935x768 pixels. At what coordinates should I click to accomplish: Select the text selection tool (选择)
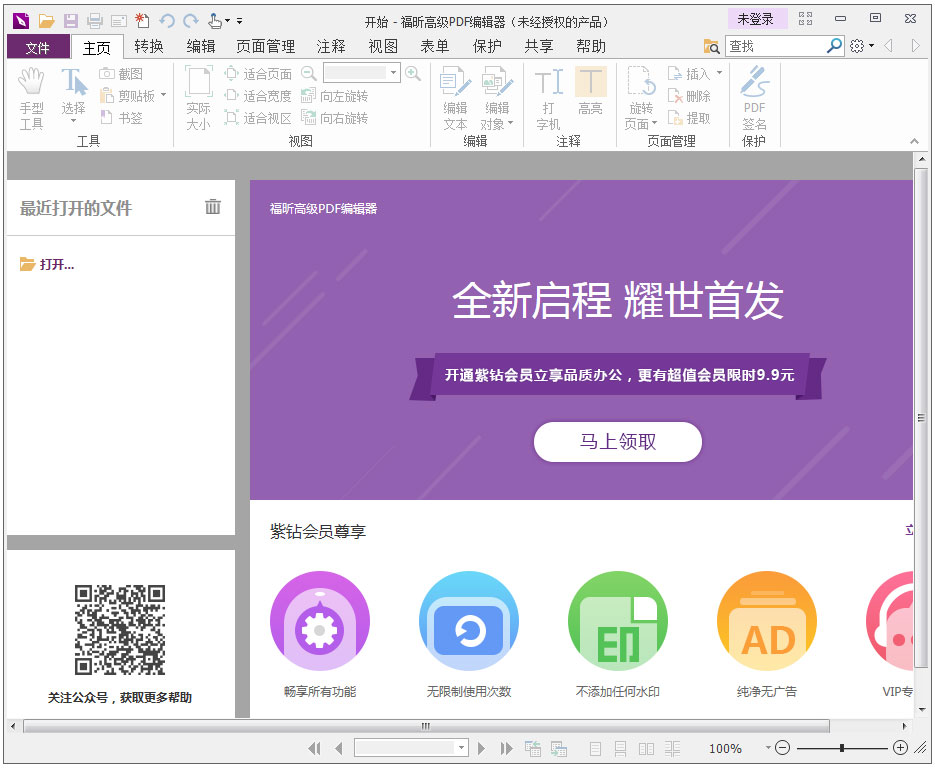point(73,95)
